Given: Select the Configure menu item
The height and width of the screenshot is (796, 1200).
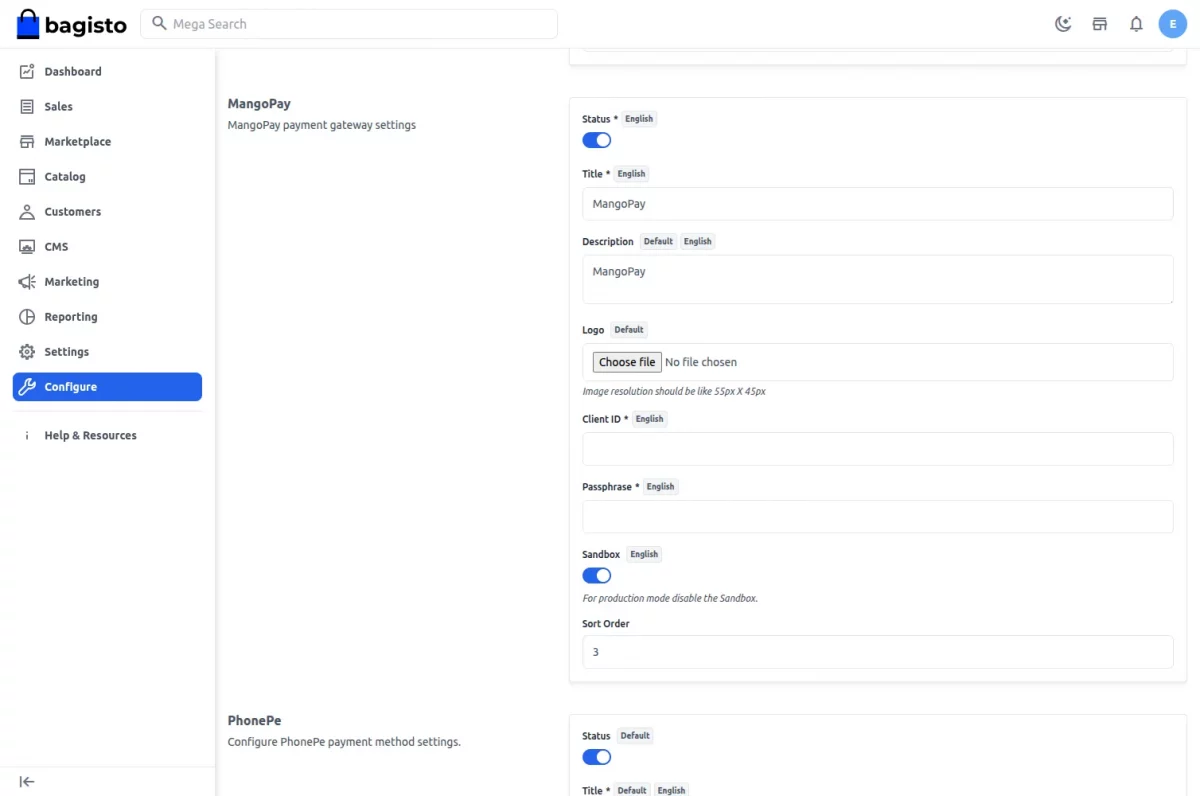Looking at the screenshot, I should pos(107,386).
